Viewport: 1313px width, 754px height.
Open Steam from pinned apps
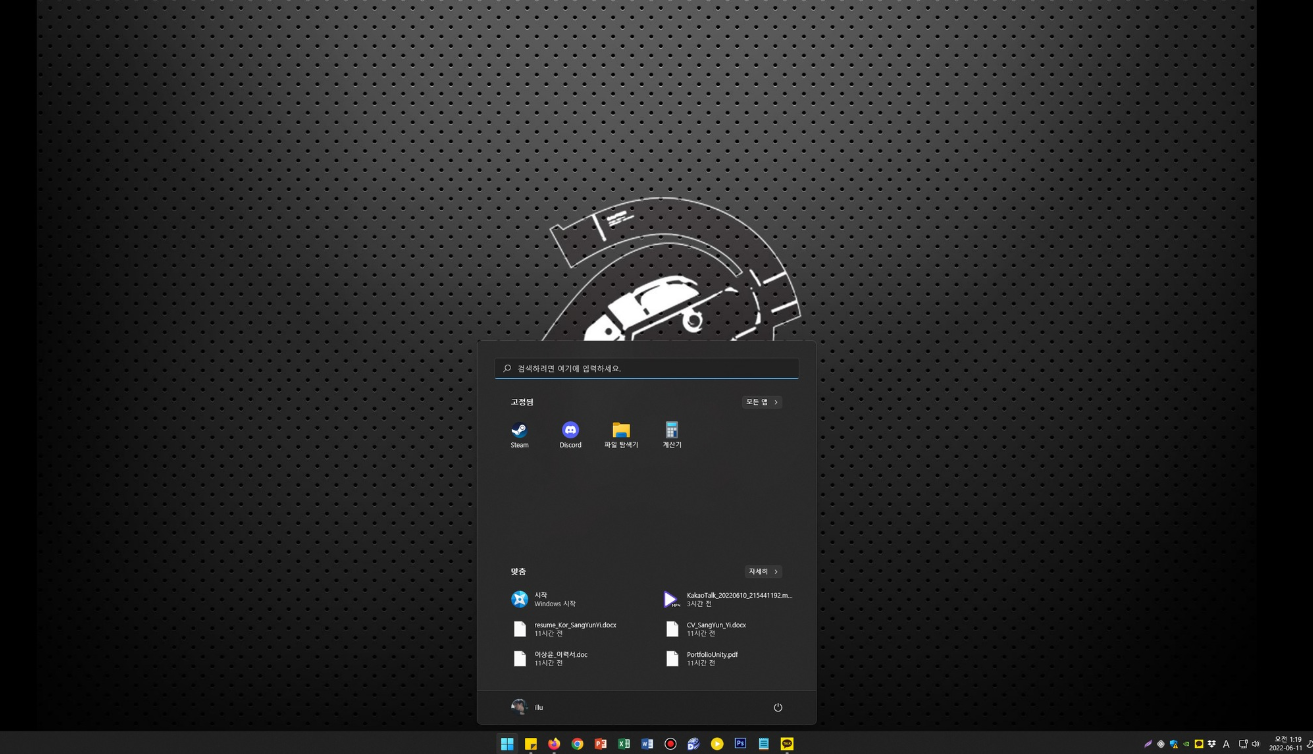tap(519, 434)
